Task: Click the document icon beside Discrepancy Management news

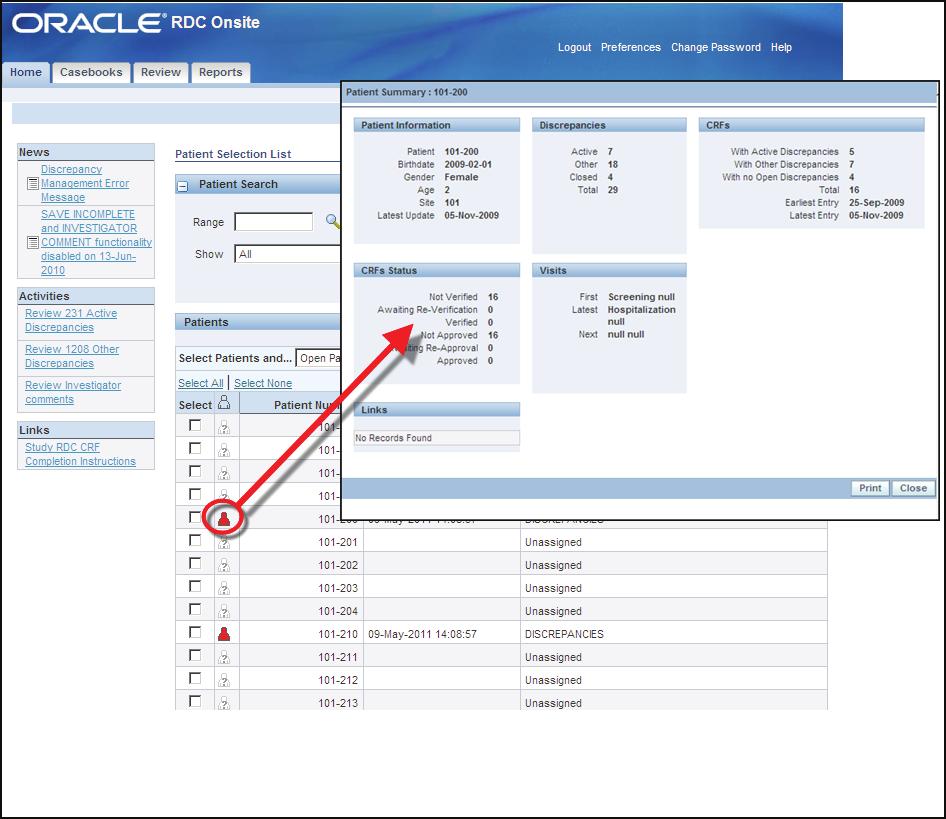Action: [33, 183]
